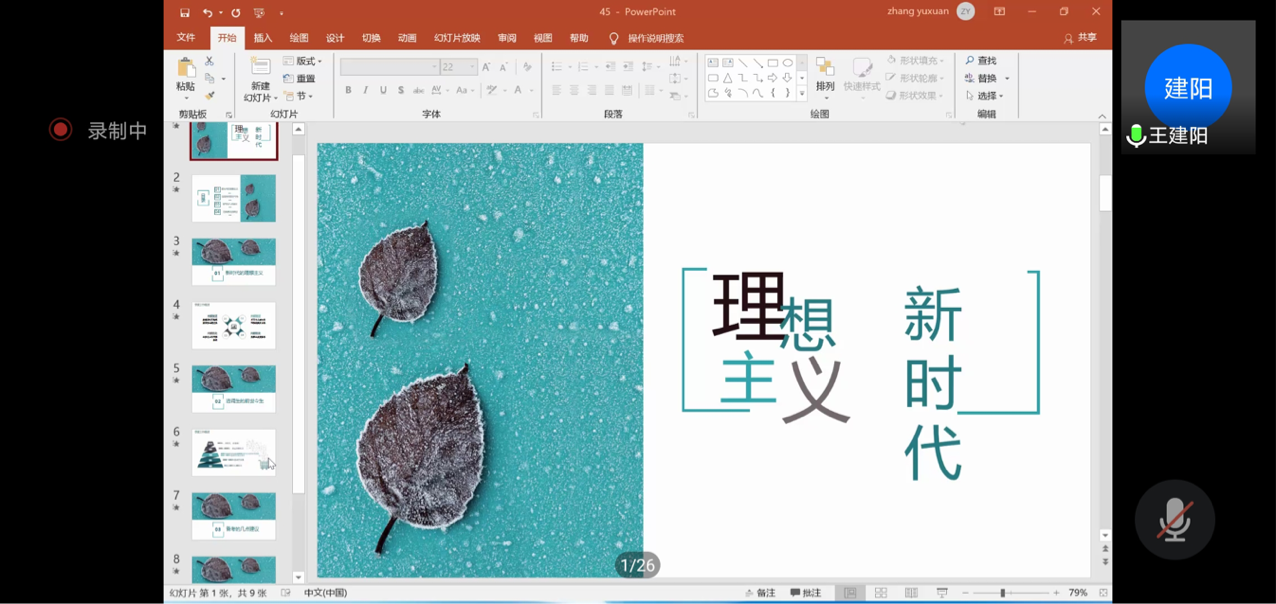The width and height of the screenshot is (1276, 604).
Task: Click the New Slide (新建幻灯片) icon
Action: coord(259,68)
